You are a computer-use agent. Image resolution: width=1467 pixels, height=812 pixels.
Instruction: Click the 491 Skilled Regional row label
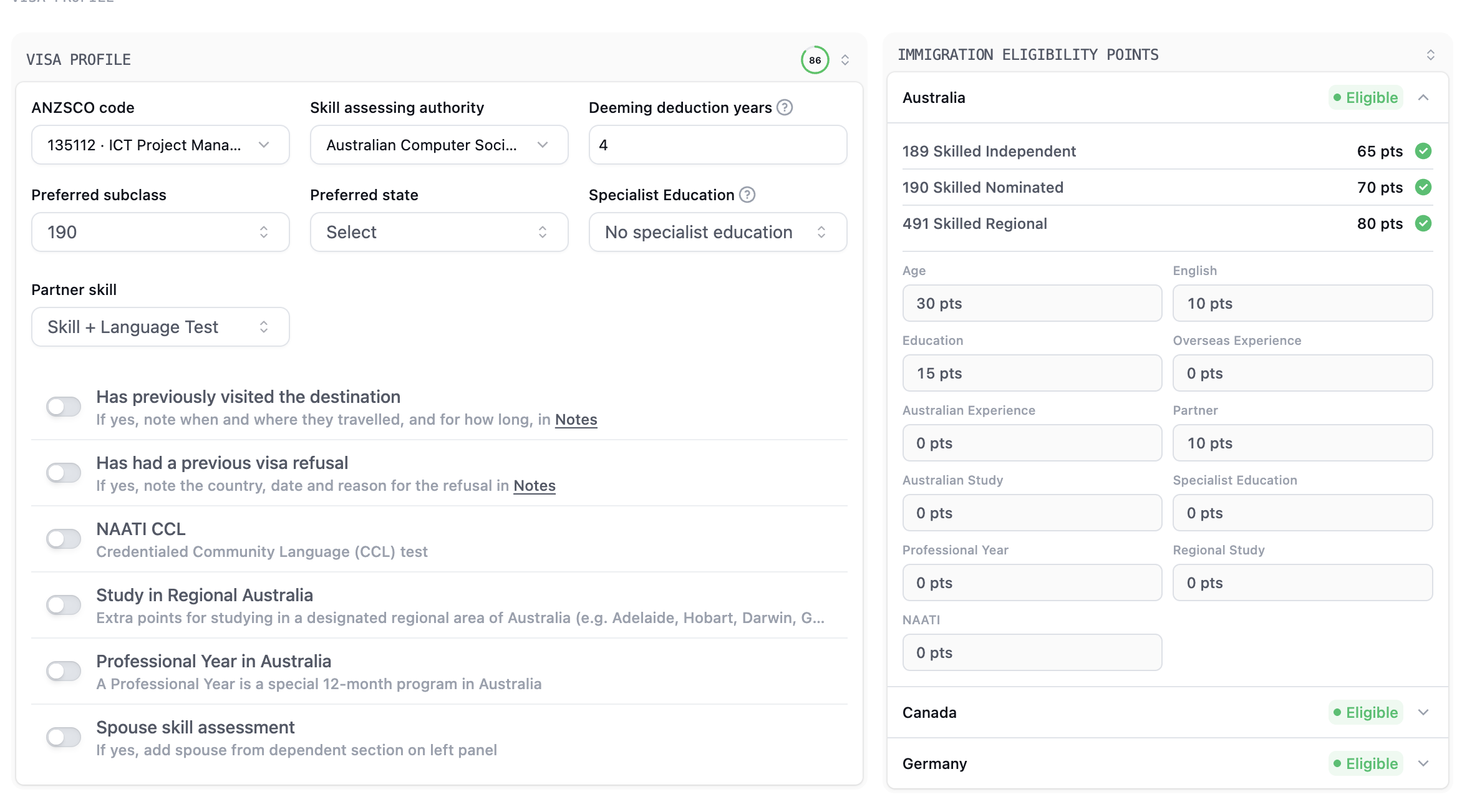[974, 223]
